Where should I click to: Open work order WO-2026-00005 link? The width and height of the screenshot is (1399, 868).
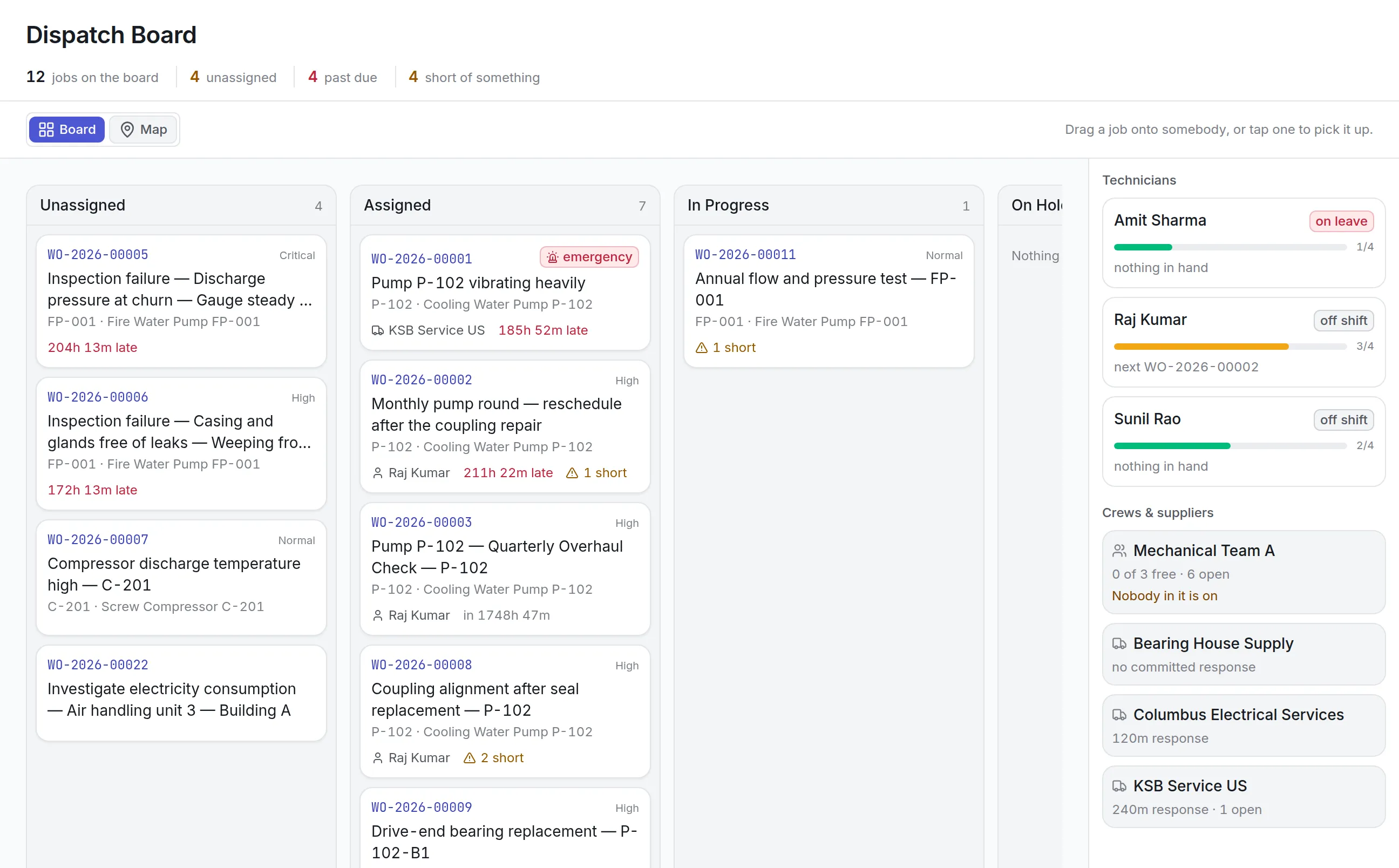click(x=98, y=255)
